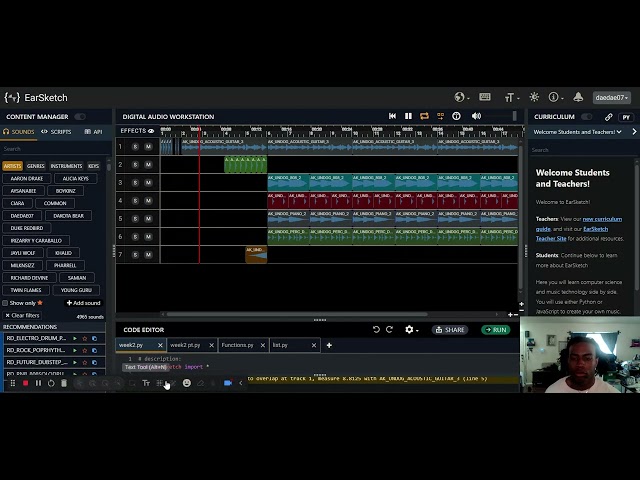The width and height of the screenshot is (640, 480).
Task: Click the Share button
Action: (450, 330)
